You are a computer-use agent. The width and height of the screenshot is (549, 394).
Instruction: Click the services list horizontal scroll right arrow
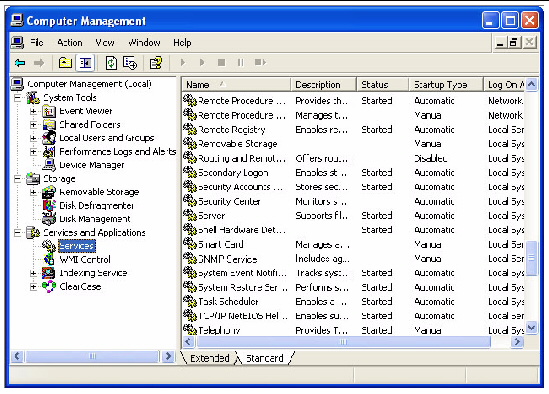click(x=517, y=341)
